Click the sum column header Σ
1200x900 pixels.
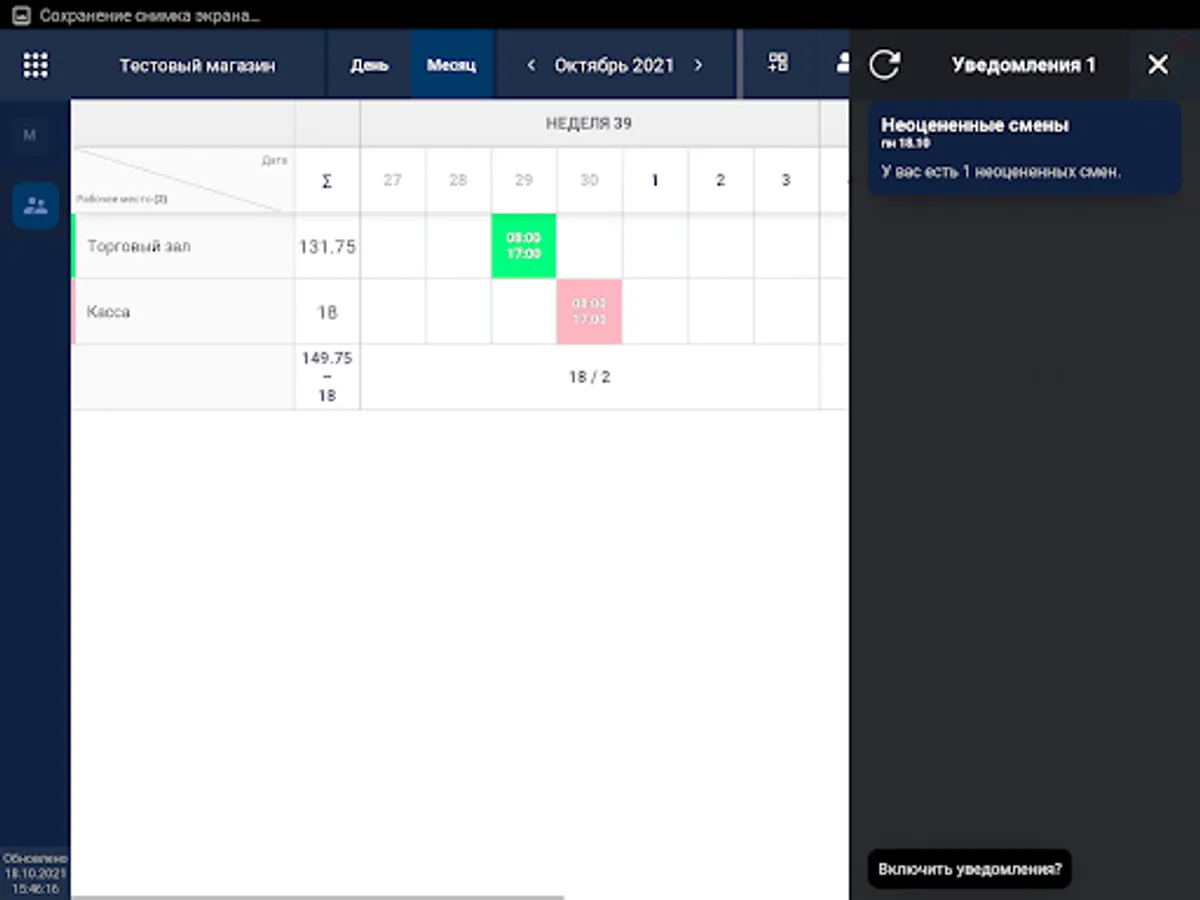click(x=327, y=181)
